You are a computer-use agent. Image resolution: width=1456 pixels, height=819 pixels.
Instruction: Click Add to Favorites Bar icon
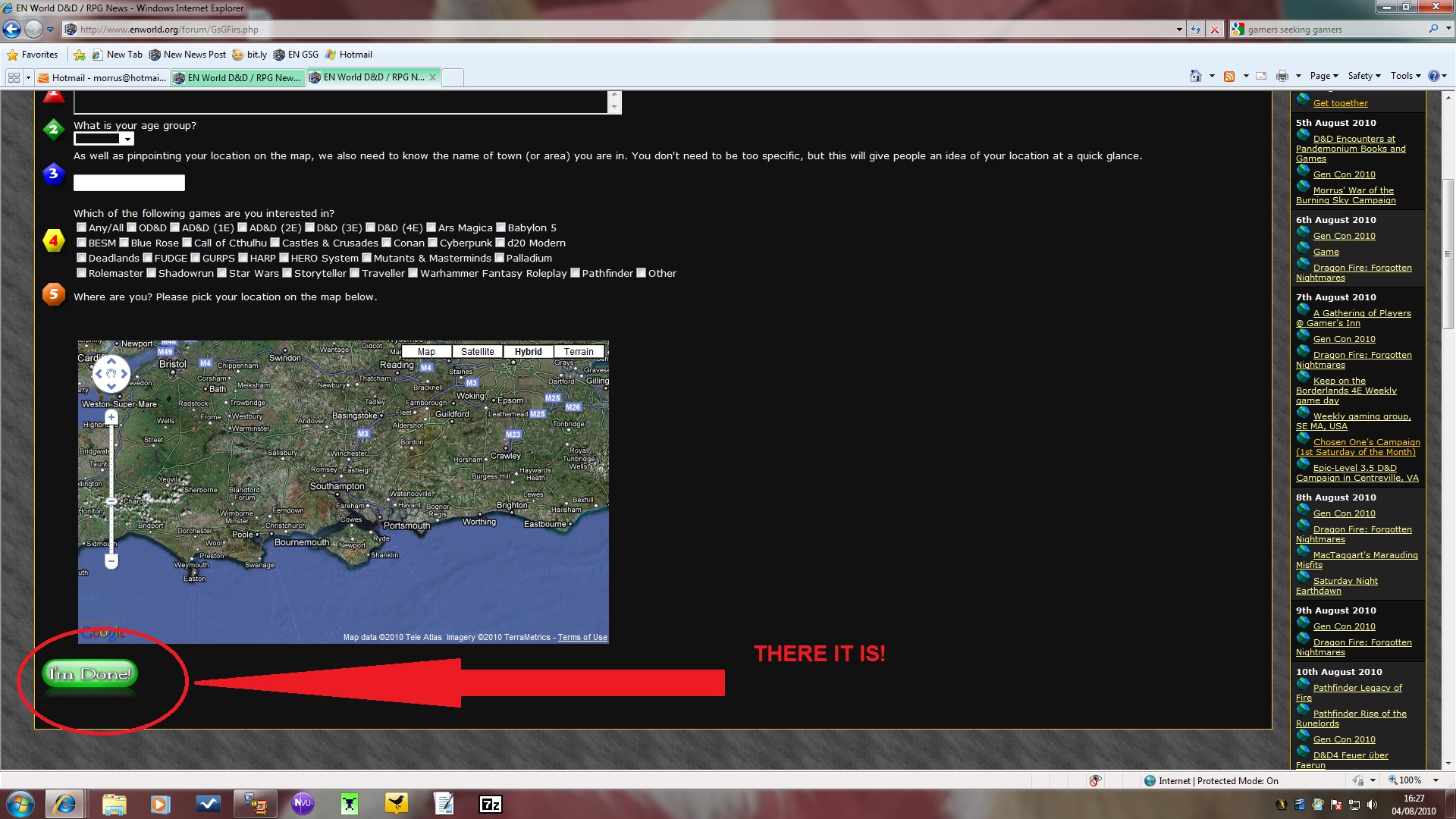click(80, 55)
